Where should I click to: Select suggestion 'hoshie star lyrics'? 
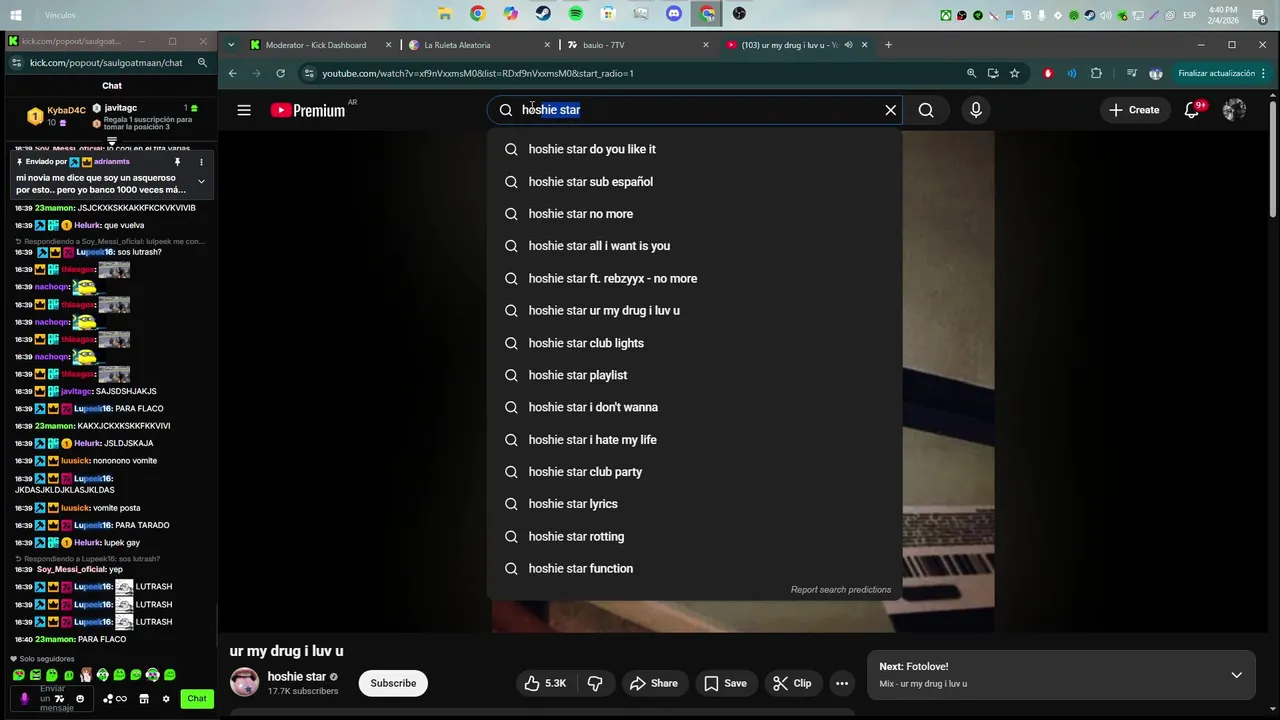(x=694, y=504)
